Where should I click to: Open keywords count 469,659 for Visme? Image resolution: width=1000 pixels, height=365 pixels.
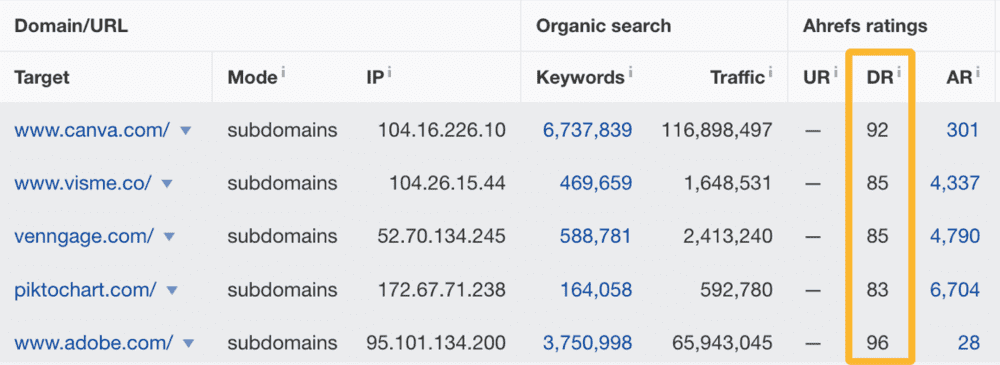[x=596, y=183]
